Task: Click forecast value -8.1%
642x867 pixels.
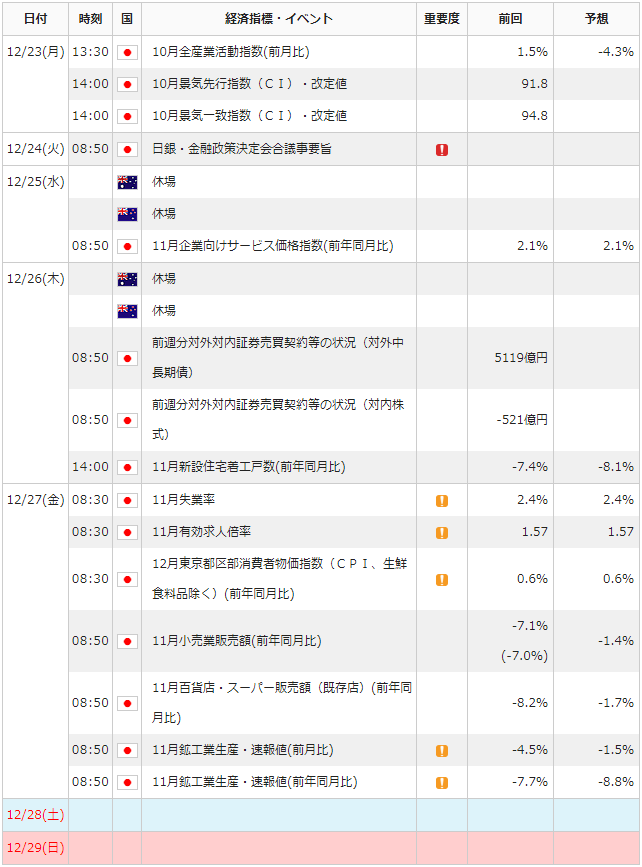Action: 615,467
